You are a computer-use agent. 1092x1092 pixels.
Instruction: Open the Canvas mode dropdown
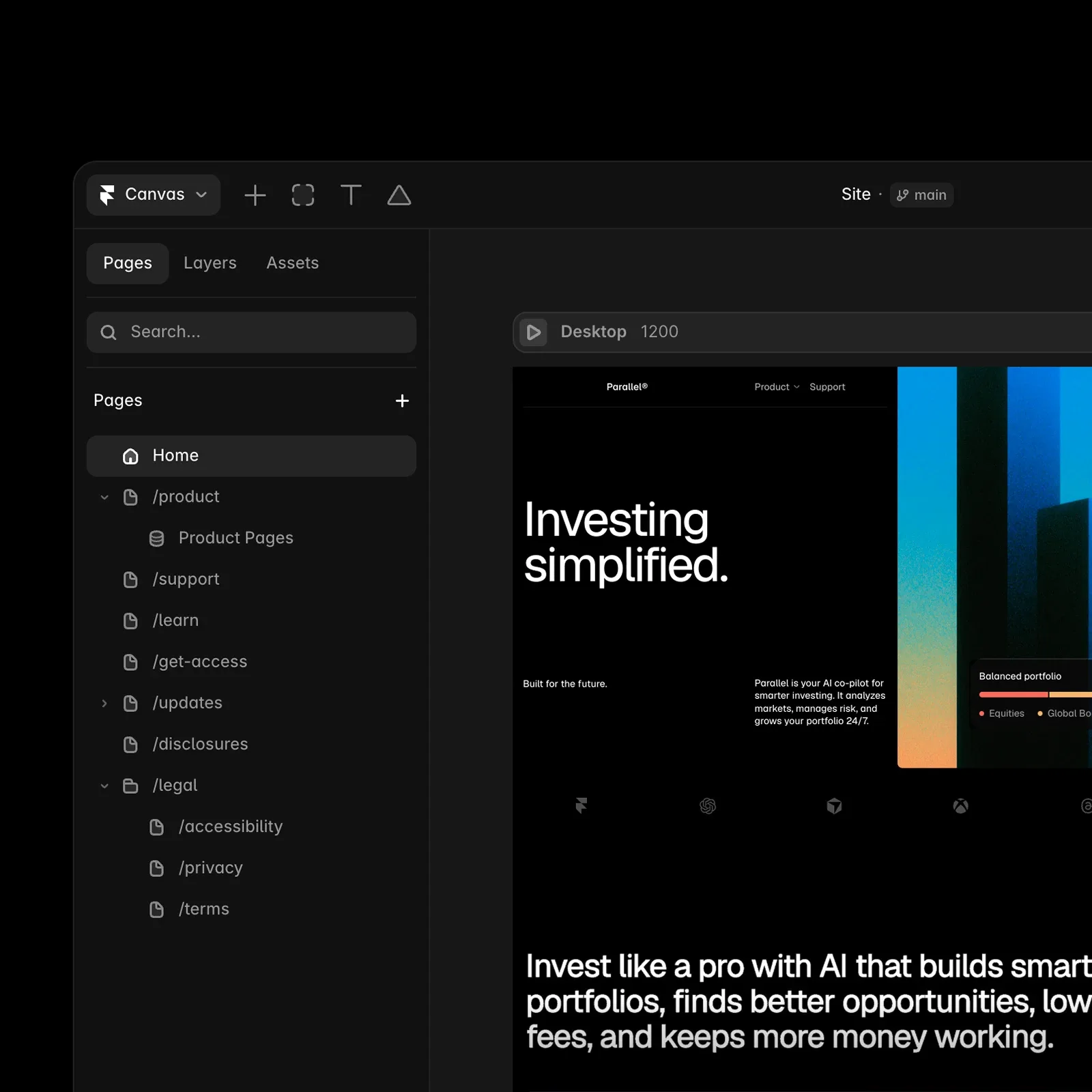[154, 195]
